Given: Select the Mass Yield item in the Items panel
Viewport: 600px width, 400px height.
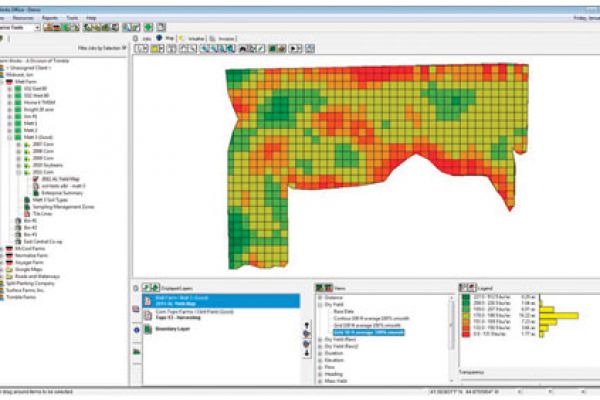Looking at the screenshot, I should 336,381.
